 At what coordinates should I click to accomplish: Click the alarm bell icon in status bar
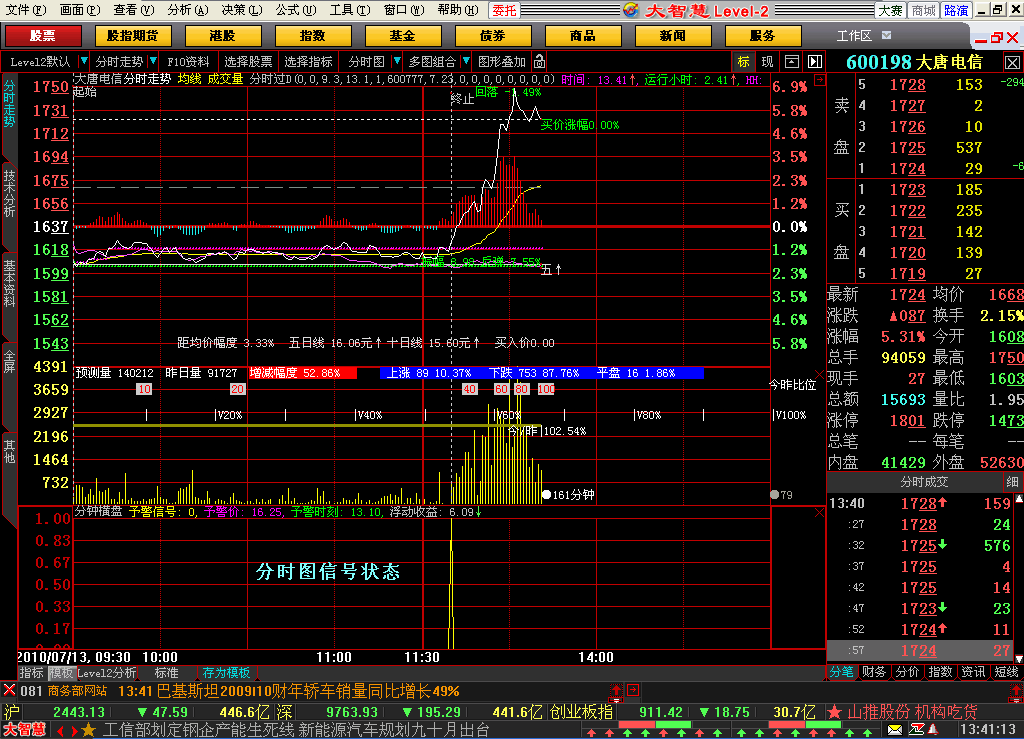[x=933, y=729]
